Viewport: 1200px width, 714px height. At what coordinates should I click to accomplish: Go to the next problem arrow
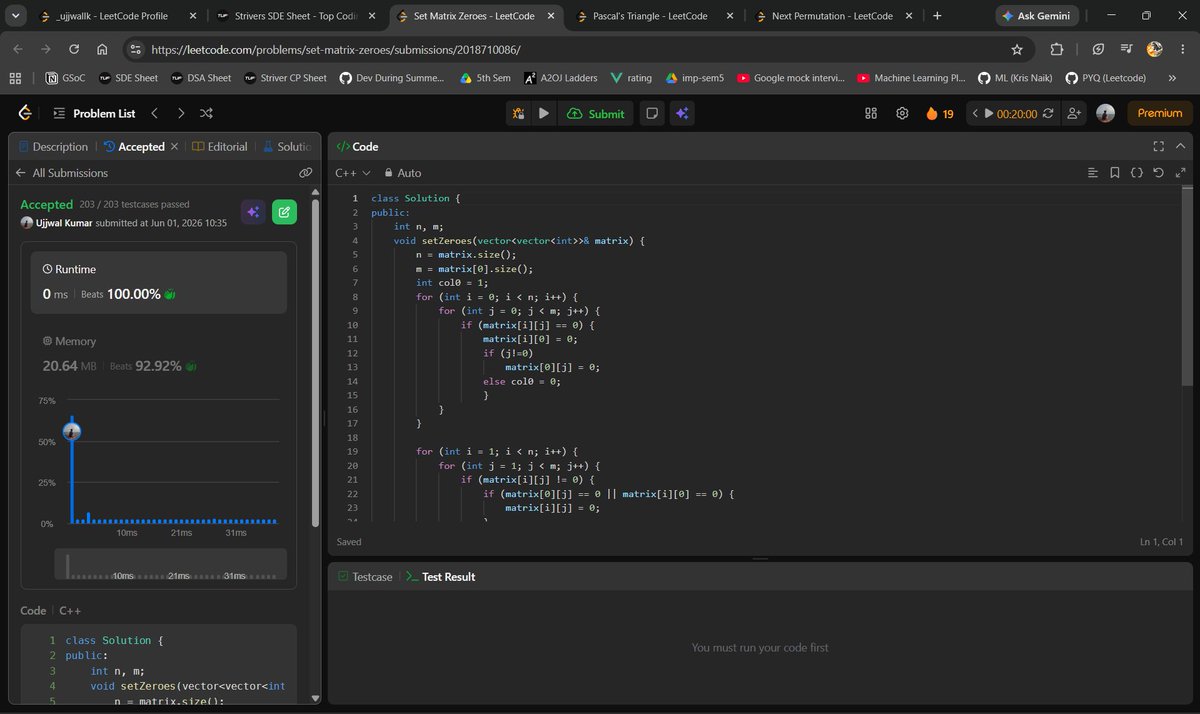pyautogui.click(x=181, y=113)
